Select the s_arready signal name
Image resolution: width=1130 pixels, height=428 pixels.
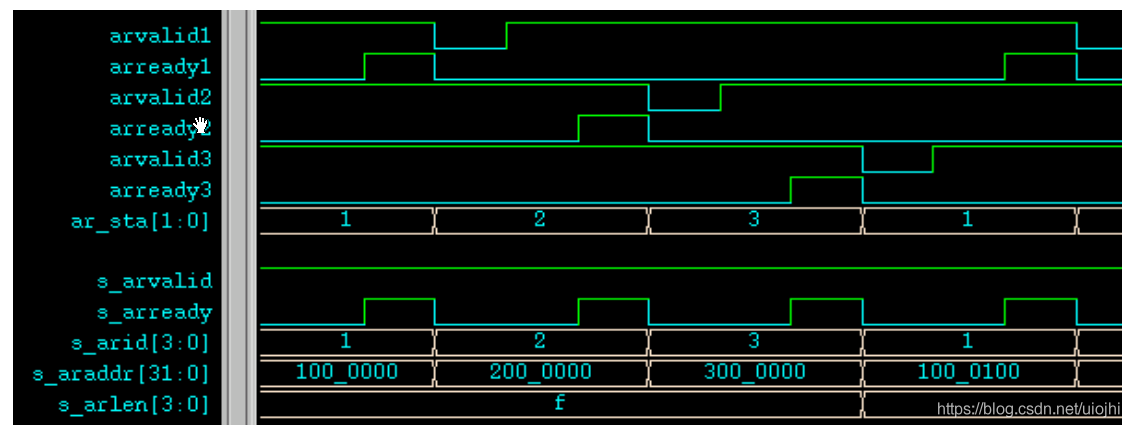154,313
